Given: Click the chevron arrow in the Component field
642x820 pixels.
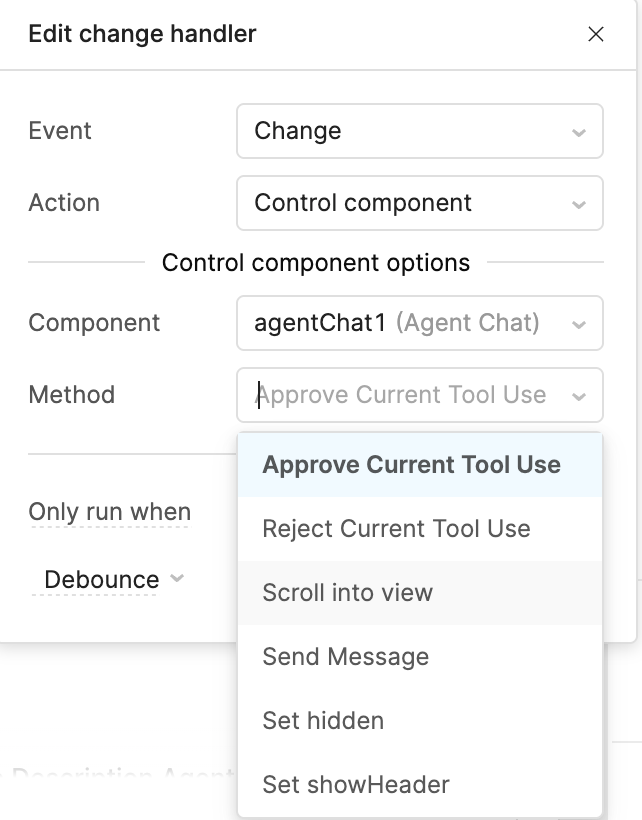Looking at the screenshot, I should tap(578, 324).
